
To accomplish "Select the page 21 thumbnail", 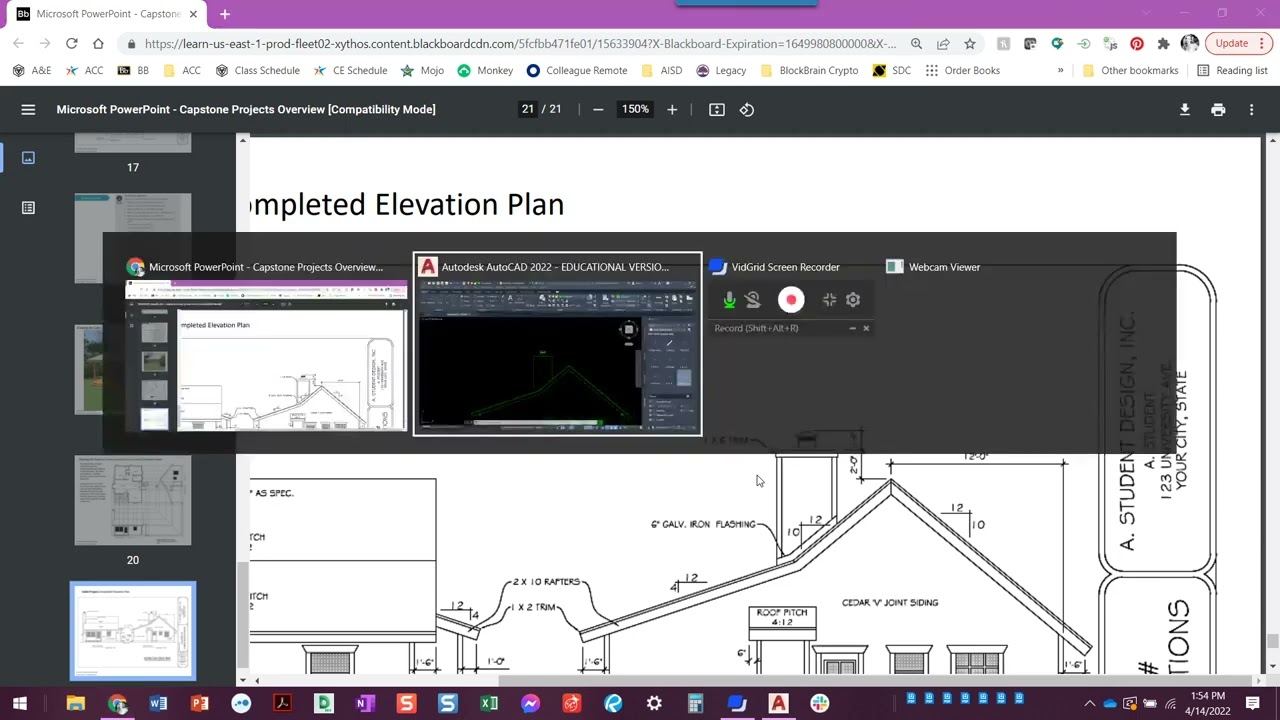I will (x=133, y=631).
